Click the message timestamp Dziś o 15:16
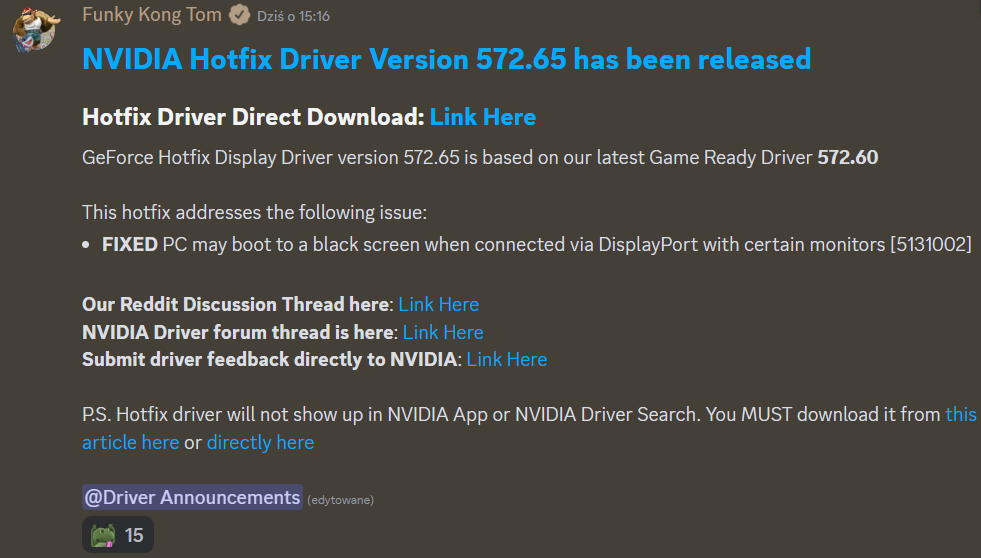This screenshot has height=558, width=981. 294,17
